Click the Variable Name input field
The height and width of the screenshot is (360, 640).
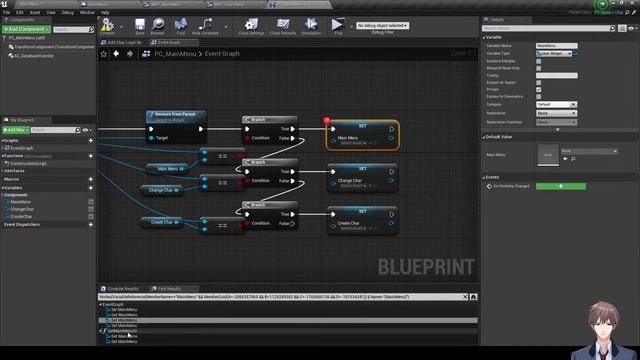click(x=557, y=46)
